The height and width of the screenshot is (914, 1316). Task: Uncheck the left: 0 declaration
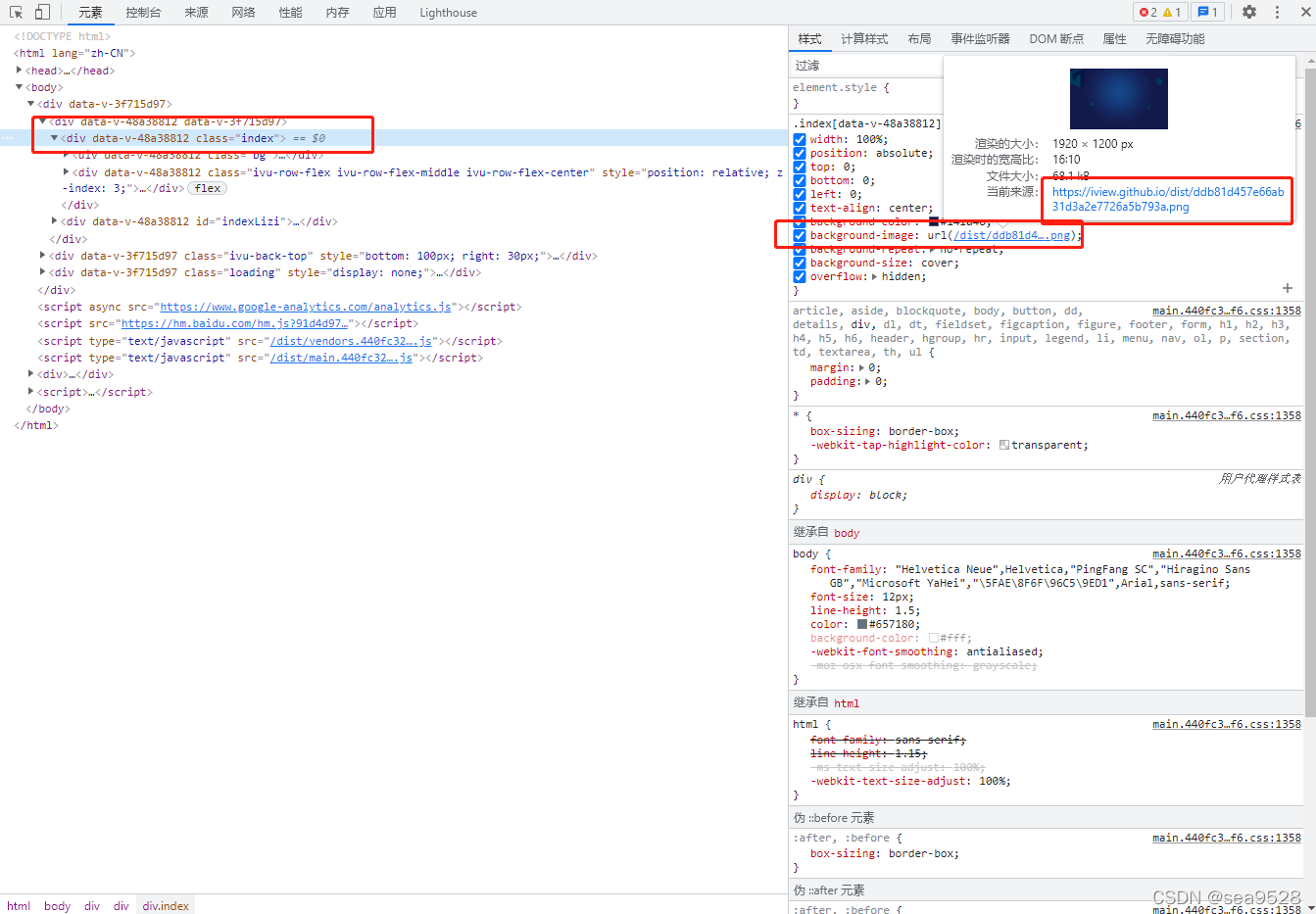[x=800, y=194]
